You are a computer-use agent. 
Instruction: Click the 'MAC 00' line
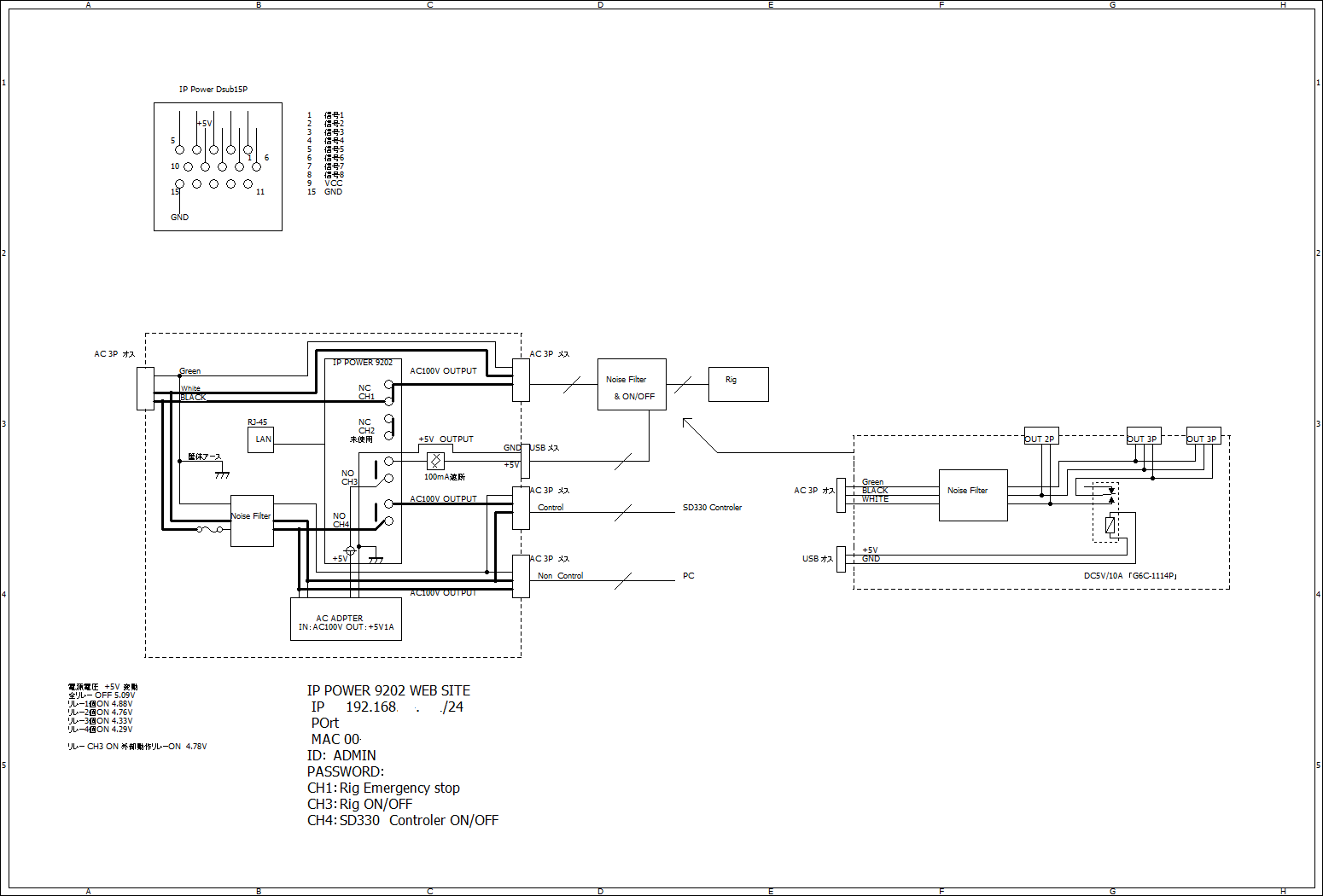click(335, 739)
